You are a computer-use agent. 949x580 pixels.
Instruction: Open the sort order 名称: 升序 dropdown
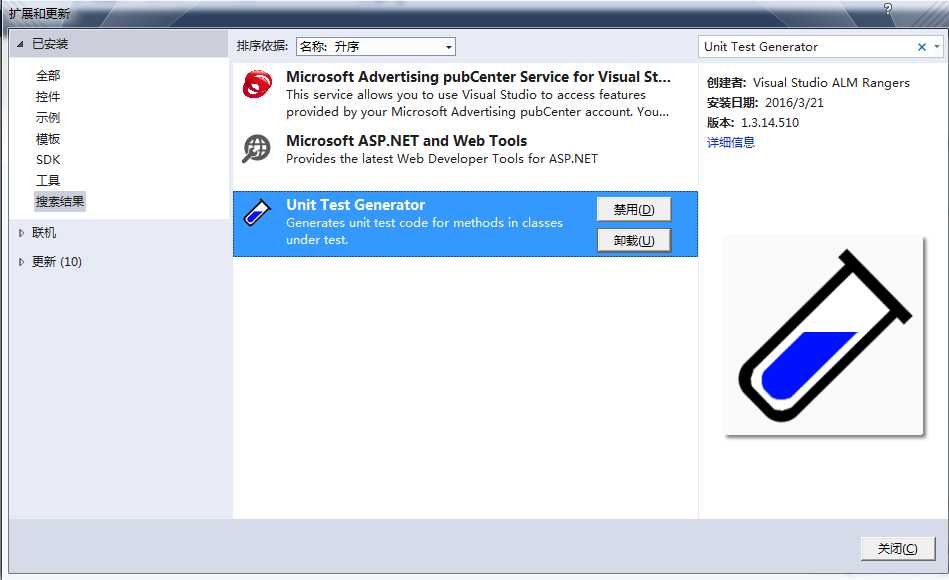(x=375, y=47)
